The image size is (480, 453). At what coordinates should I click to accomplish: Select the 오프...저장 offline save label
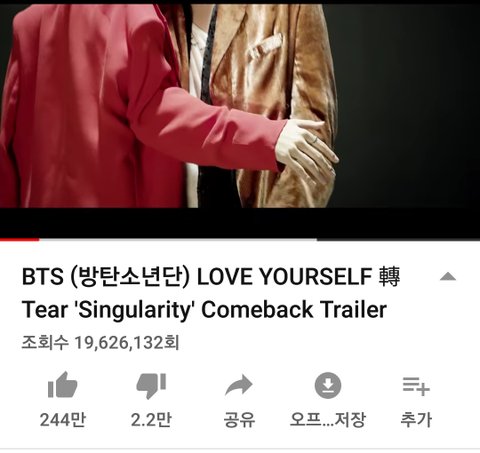pyautogui.click(x=328, y=420)
